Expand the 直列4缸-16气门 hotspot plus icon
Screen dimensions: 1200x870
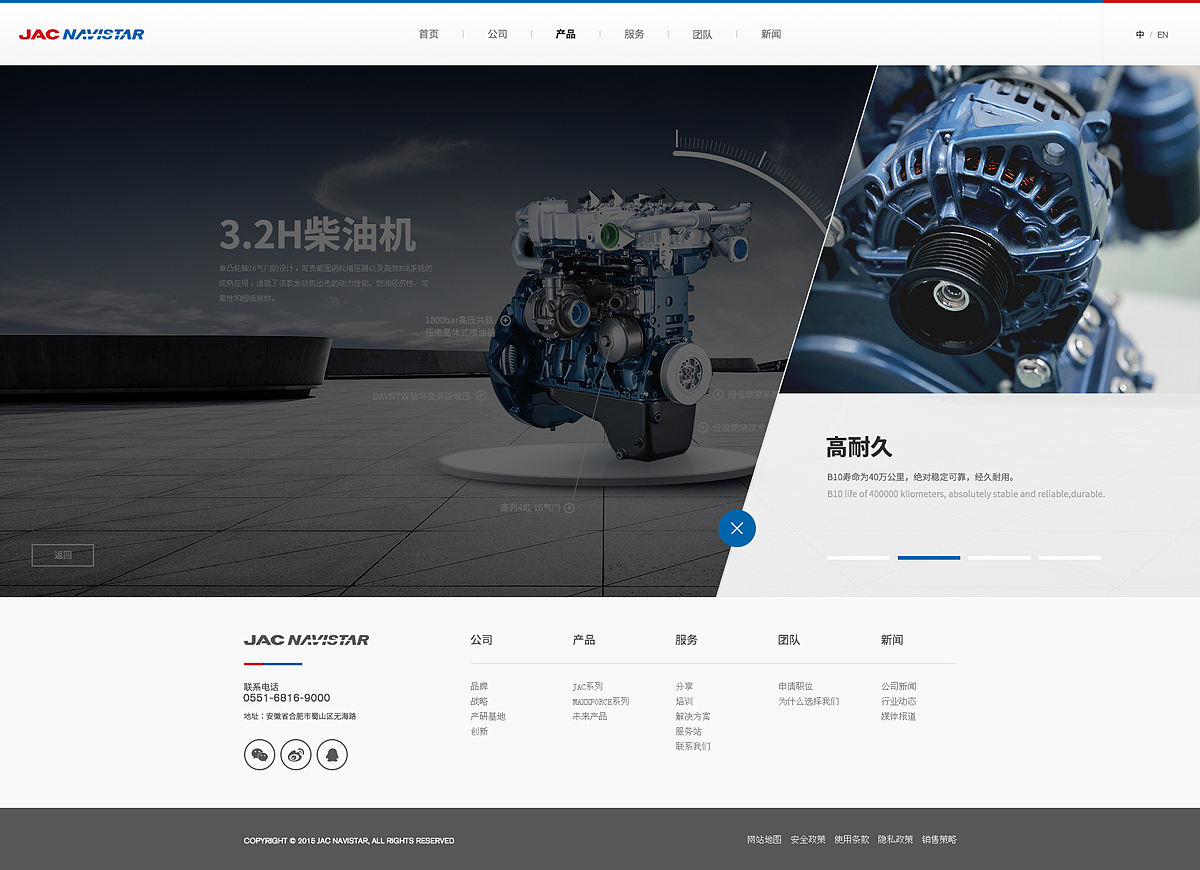(569, 507)
